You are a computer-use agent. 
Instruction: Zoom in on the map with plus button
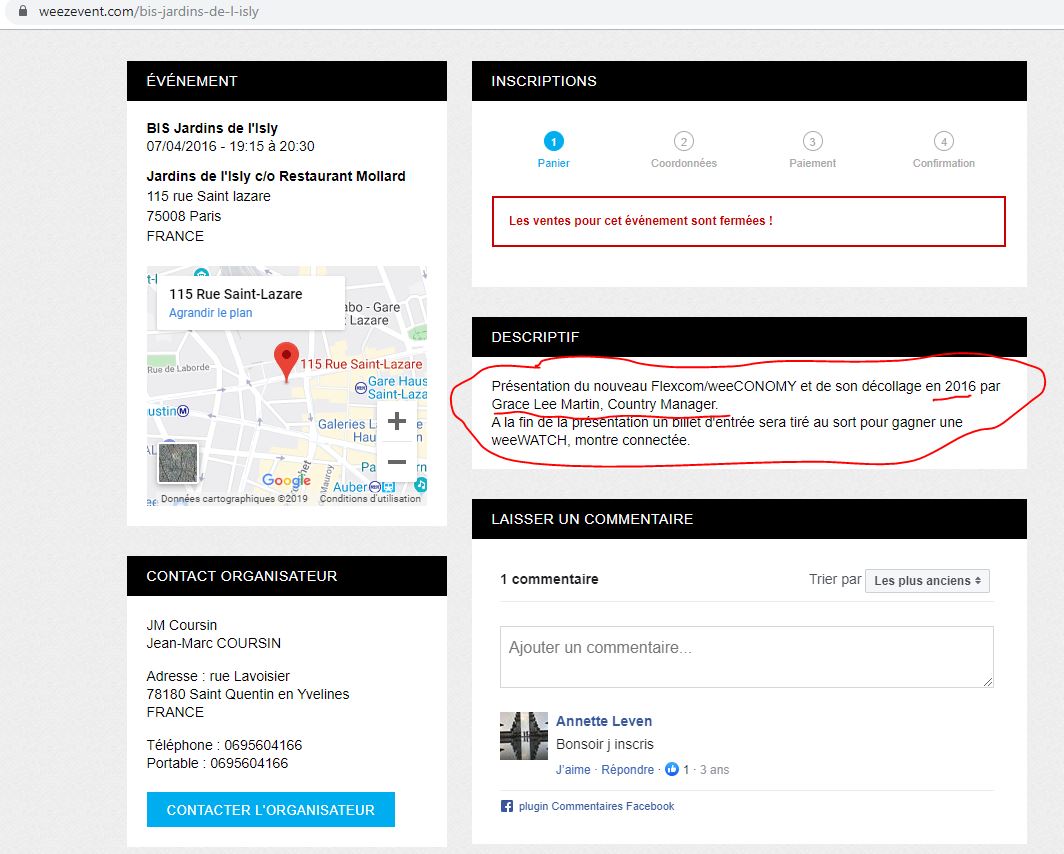396,421
